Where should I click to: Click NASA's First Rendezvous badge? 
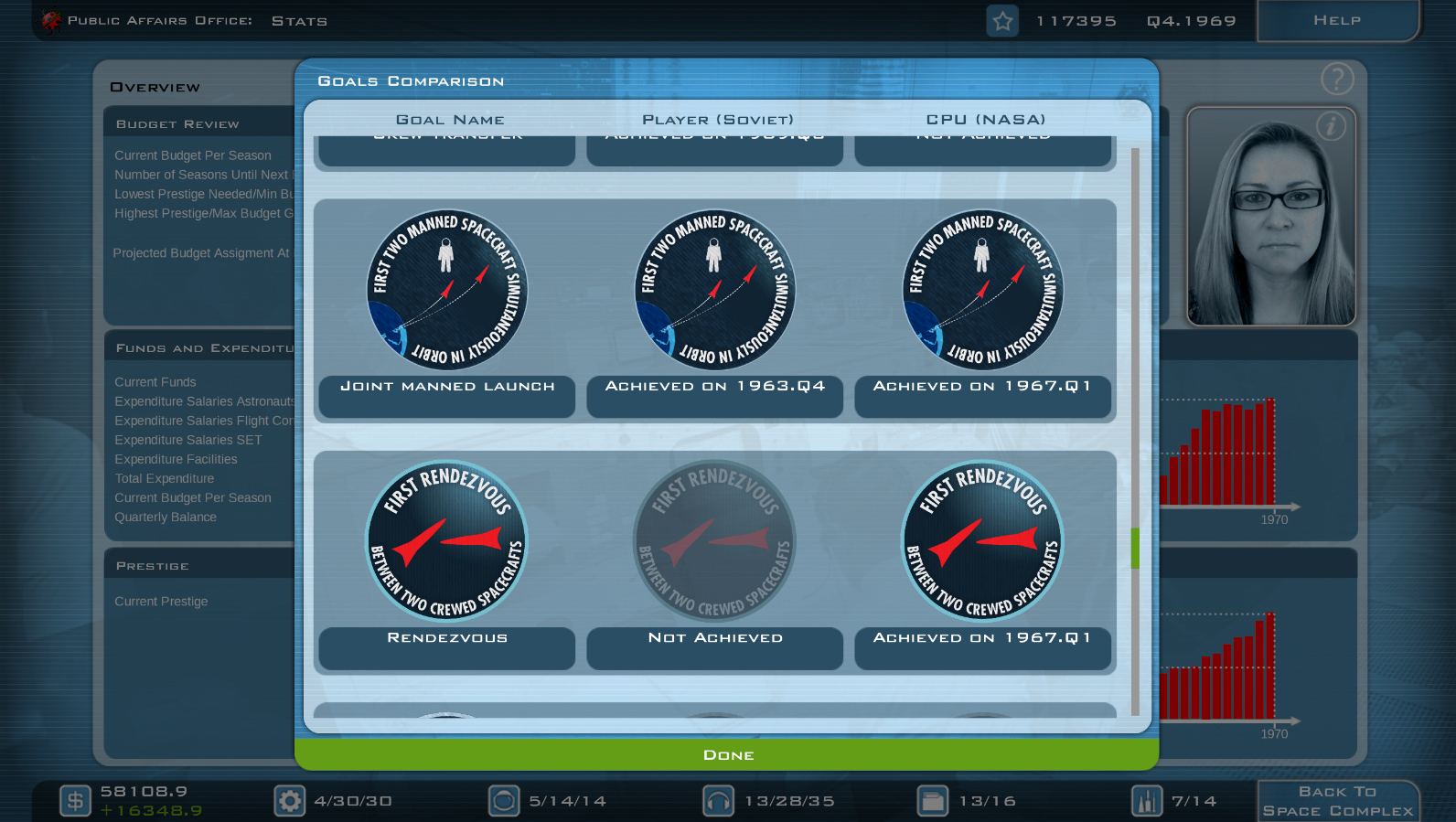(x=982, y=541)
